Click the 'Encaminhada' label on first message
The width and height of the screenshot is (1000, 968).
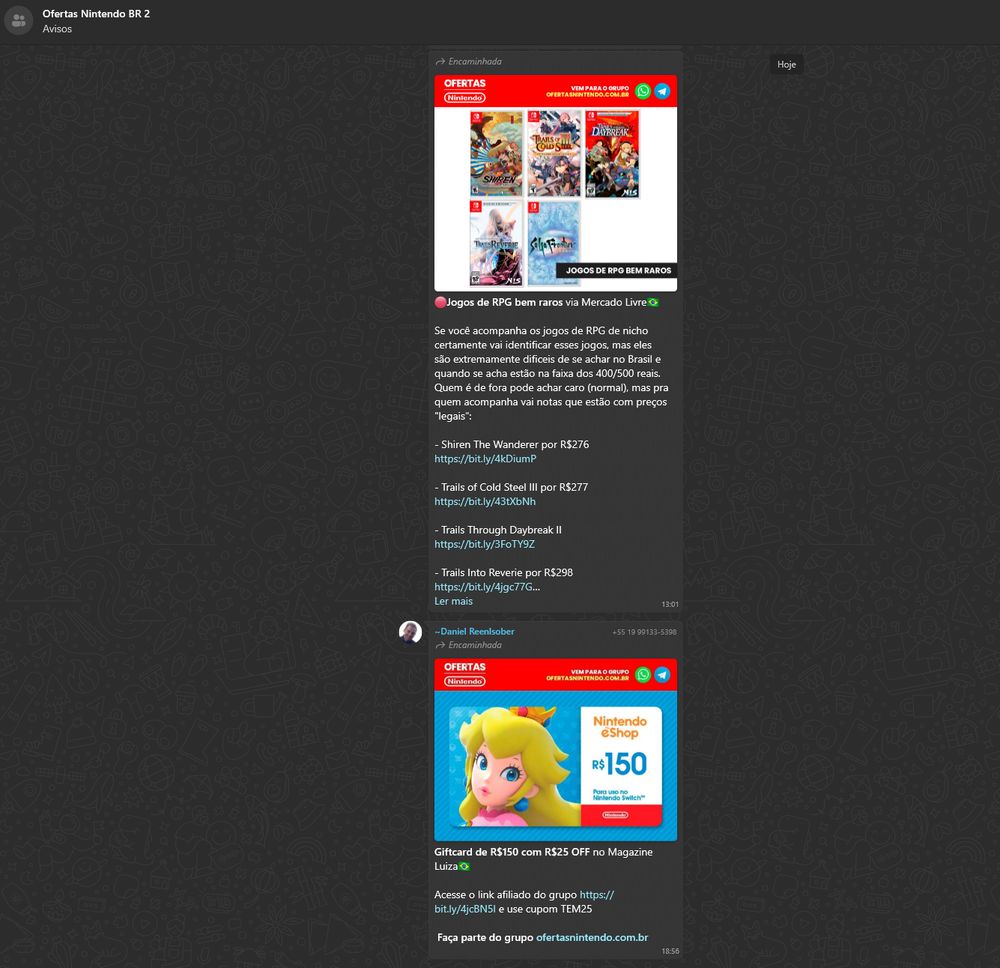[x=469, y=62]
